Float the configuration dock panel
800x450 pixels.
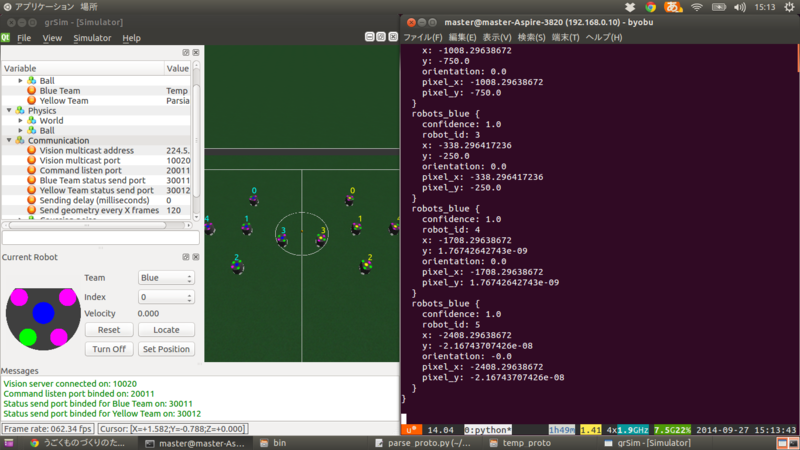pyautogui.click(x=186, y=53)
